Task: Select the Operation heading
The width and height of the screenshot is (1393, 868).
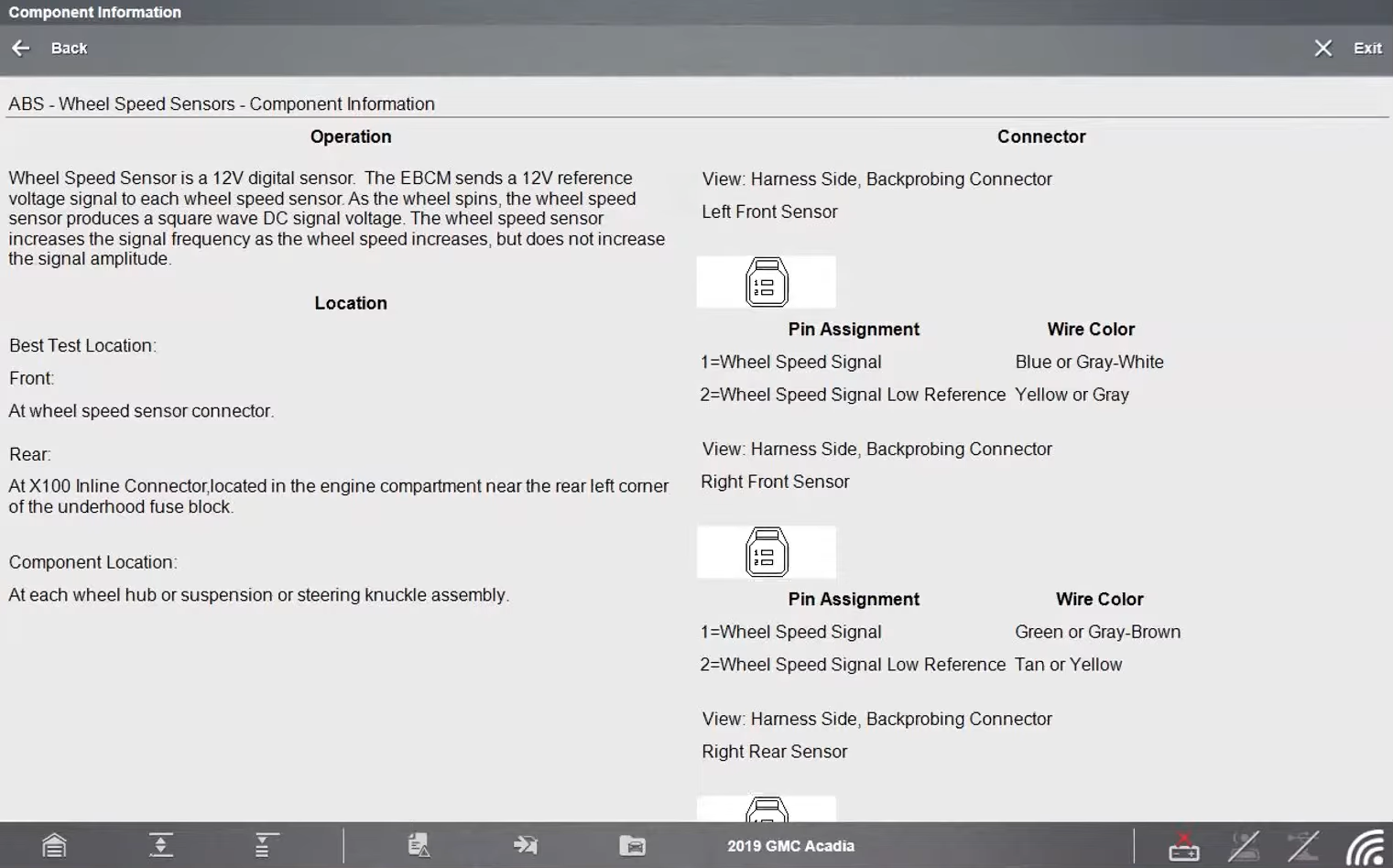Action: (351, 136)
